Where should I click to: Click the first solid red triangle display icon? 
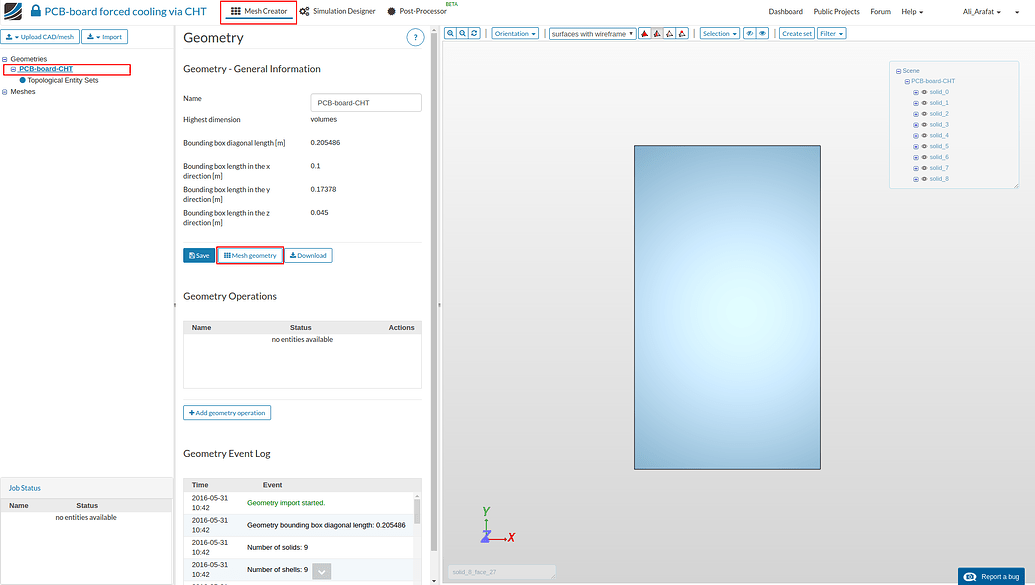[x=645, y=33]
